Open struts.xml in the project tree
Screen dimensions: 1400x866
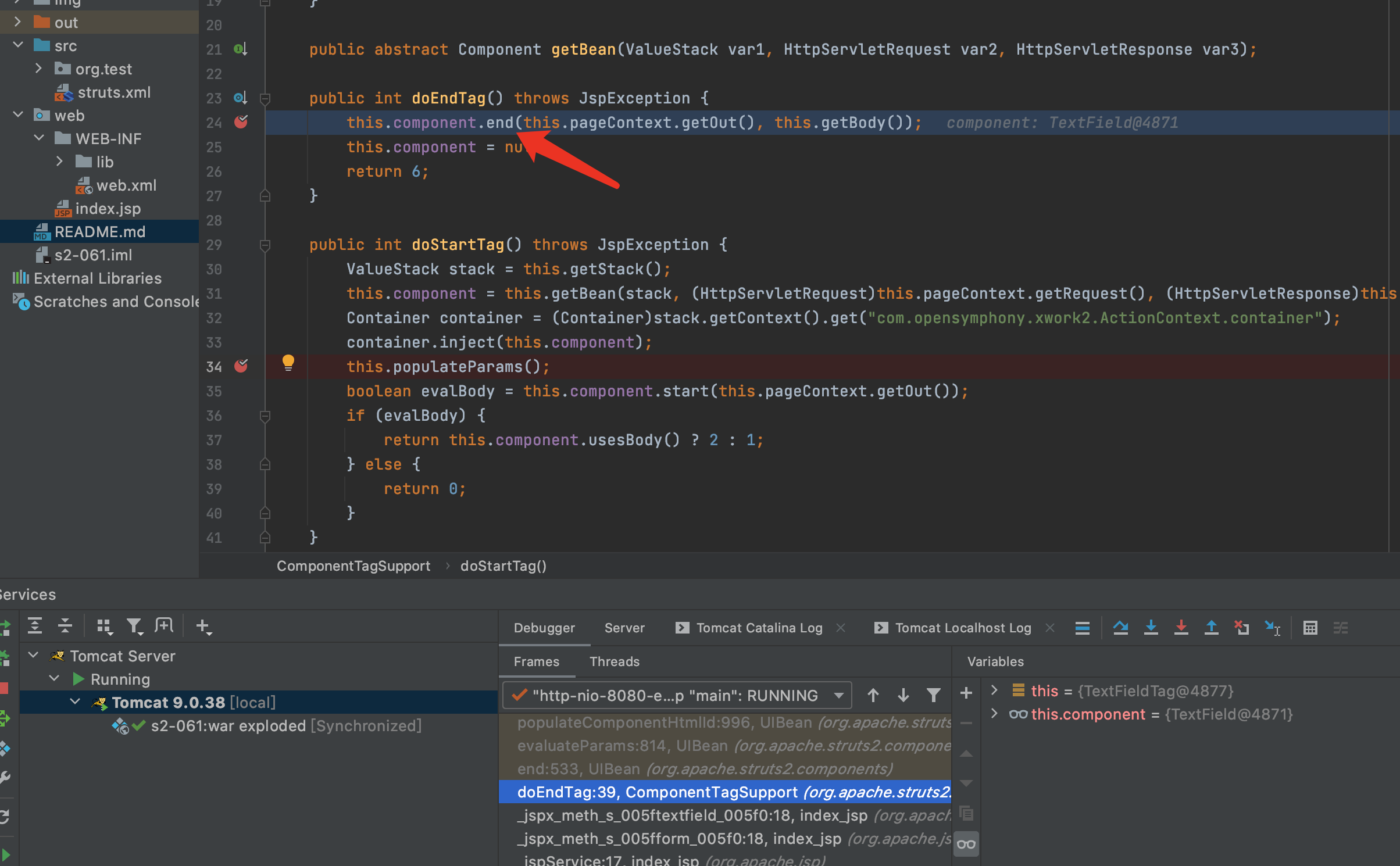coord(114,92)
